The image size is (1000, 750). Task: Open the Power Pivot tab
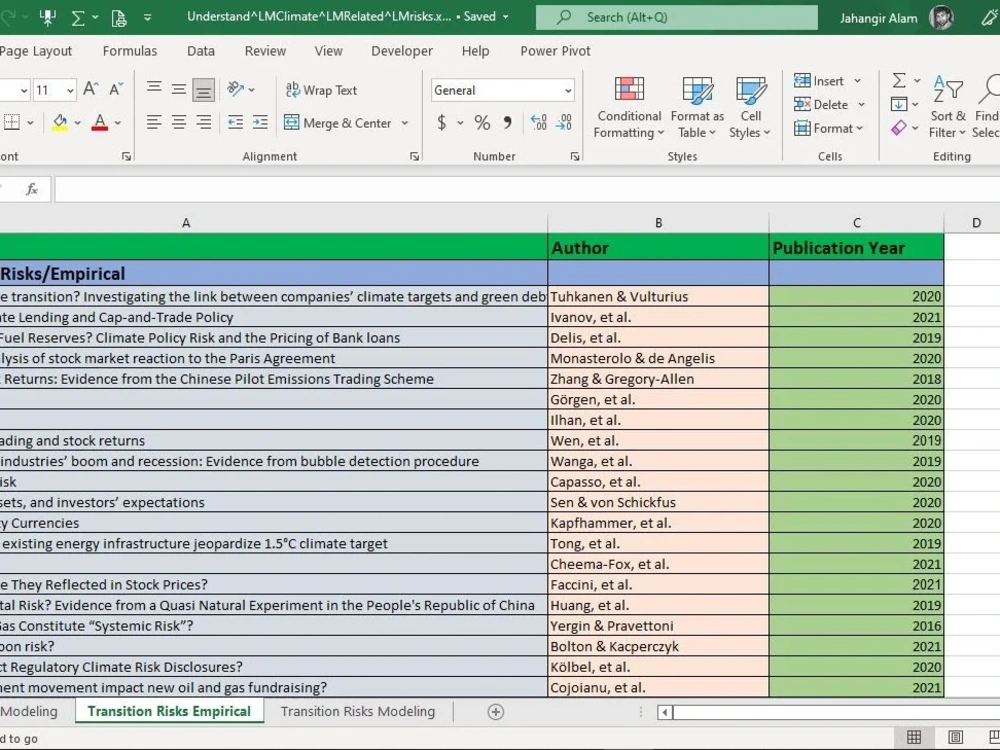[x=555, y=51]
